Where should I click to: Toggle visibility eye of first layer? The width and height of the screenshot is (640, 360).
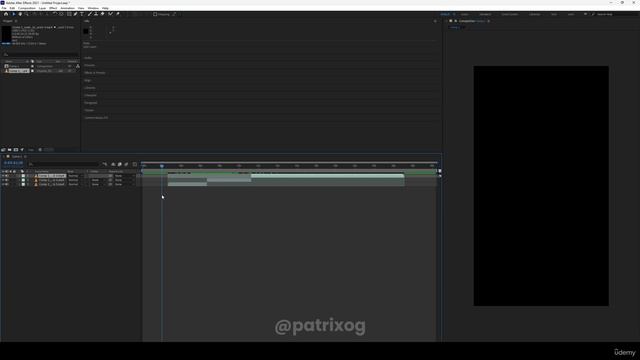3,176
